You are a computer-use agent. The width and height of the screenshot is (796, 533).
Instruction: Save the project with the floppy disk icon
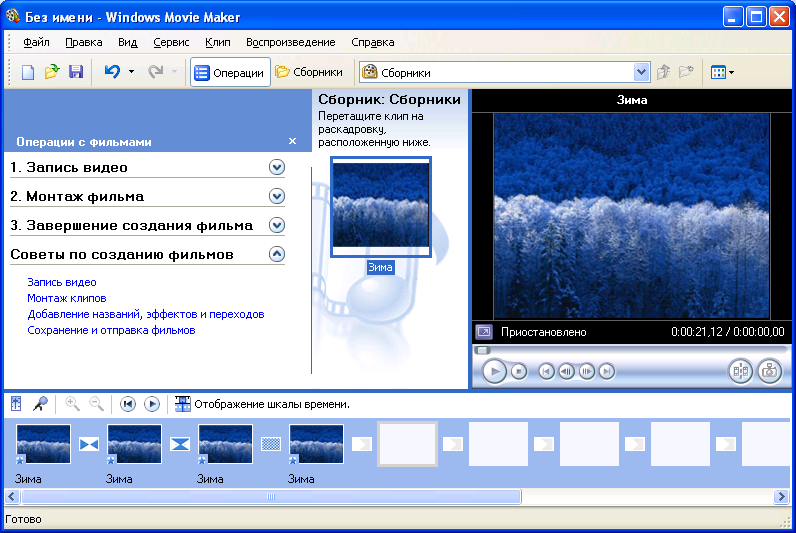point(76,72)
